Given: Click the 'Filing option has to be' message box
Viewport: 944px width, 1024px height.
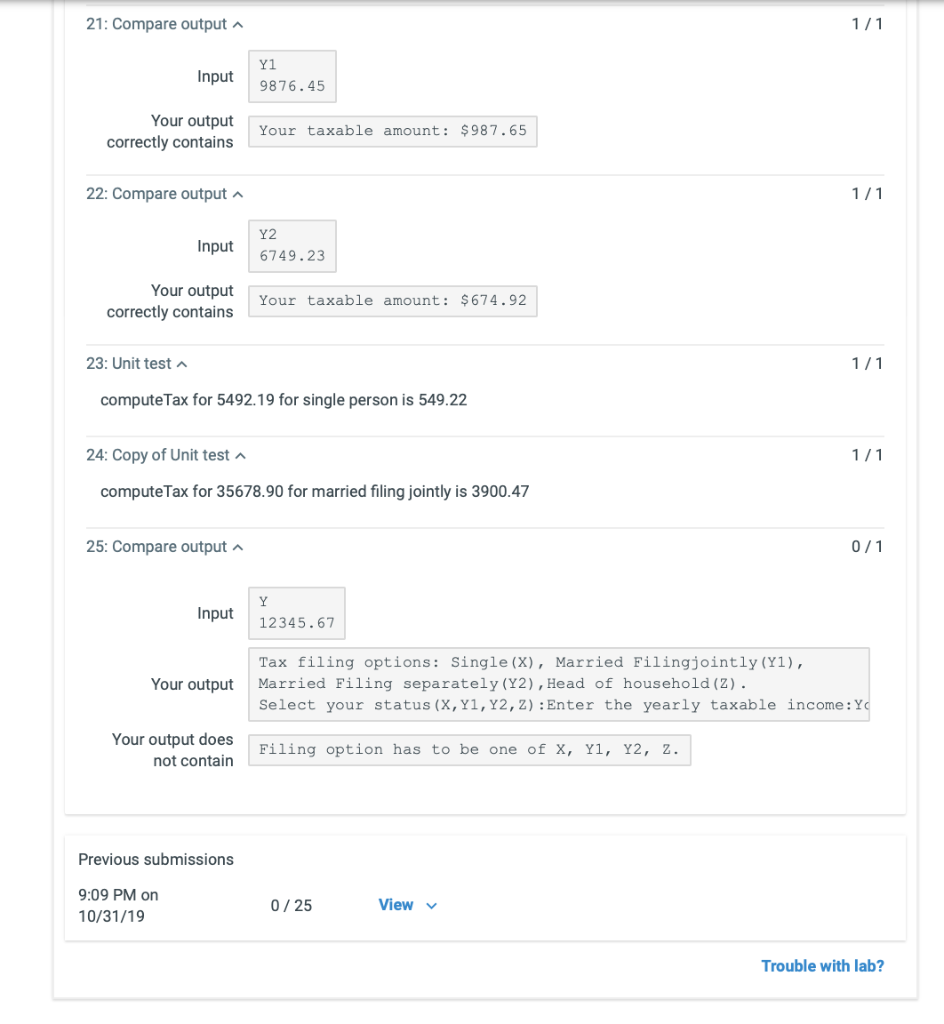Looking at the screenshot, I should point(469,749).
